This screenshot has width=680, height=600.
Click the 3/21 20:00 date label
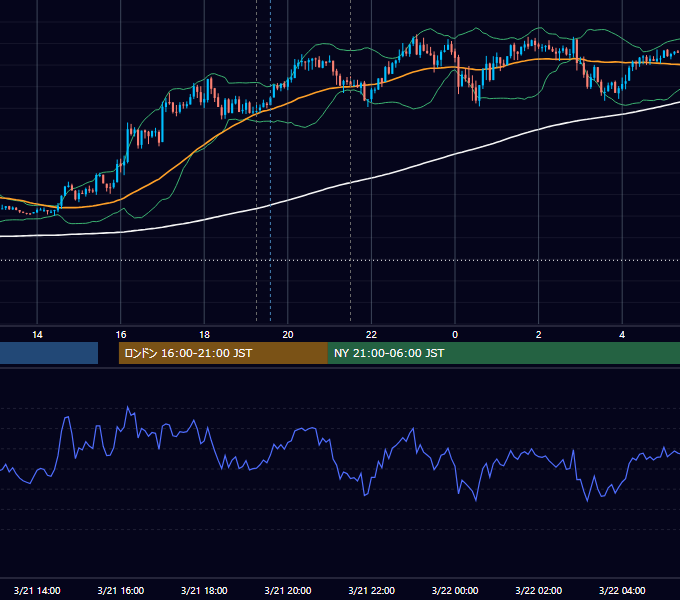288,590
